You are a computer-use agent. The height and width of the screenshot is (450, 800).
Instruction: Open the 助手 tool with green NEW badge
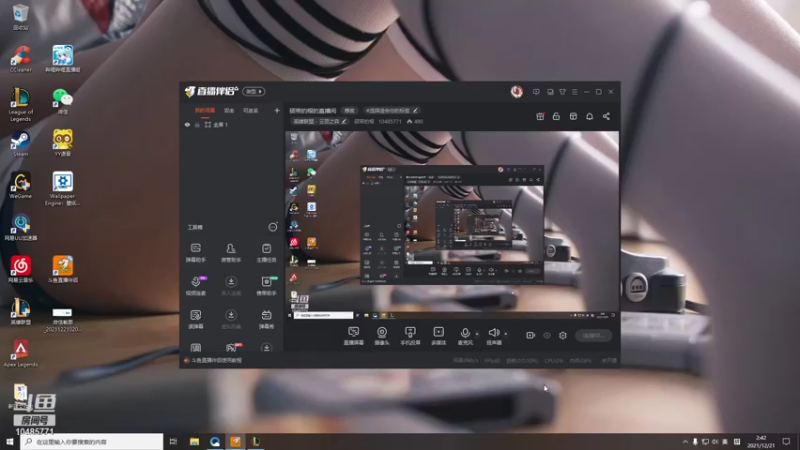coord(266,286)
